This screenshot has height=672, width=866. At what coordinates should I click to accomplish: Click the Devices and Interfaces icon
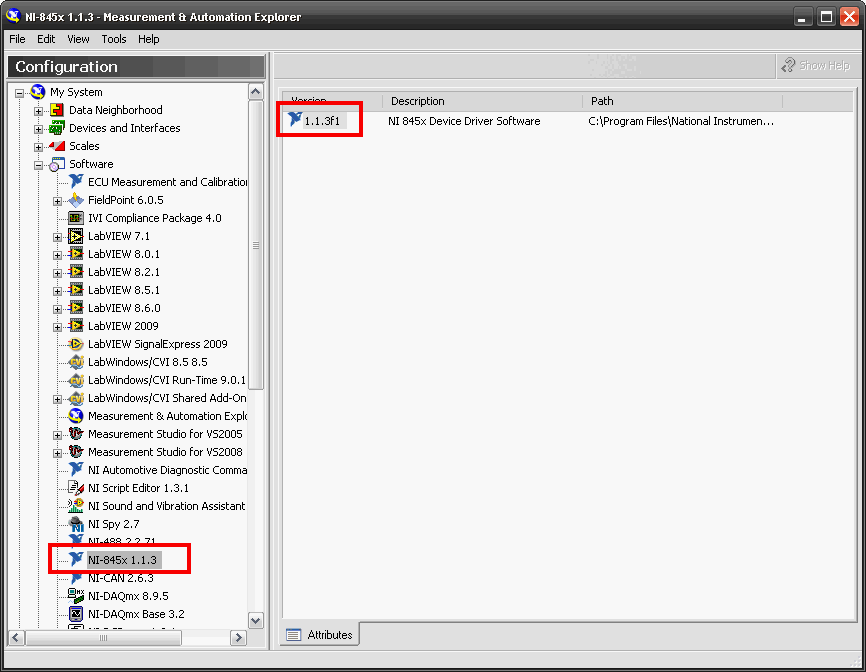[x=57, y=128]
